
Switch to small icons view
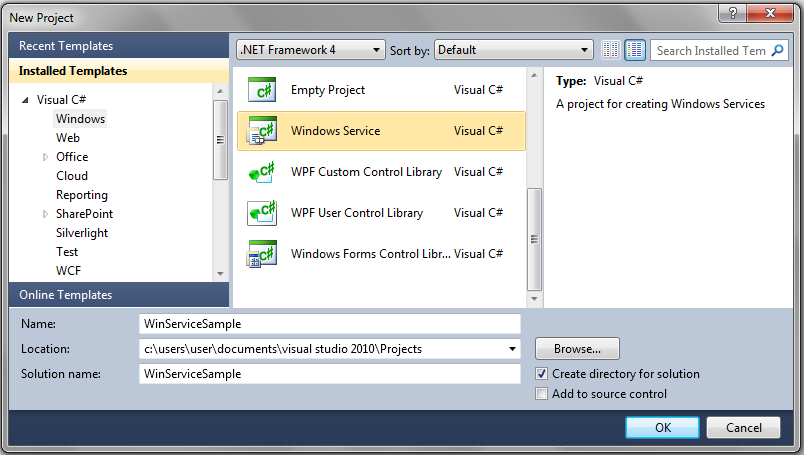click(x=610, y=50)
